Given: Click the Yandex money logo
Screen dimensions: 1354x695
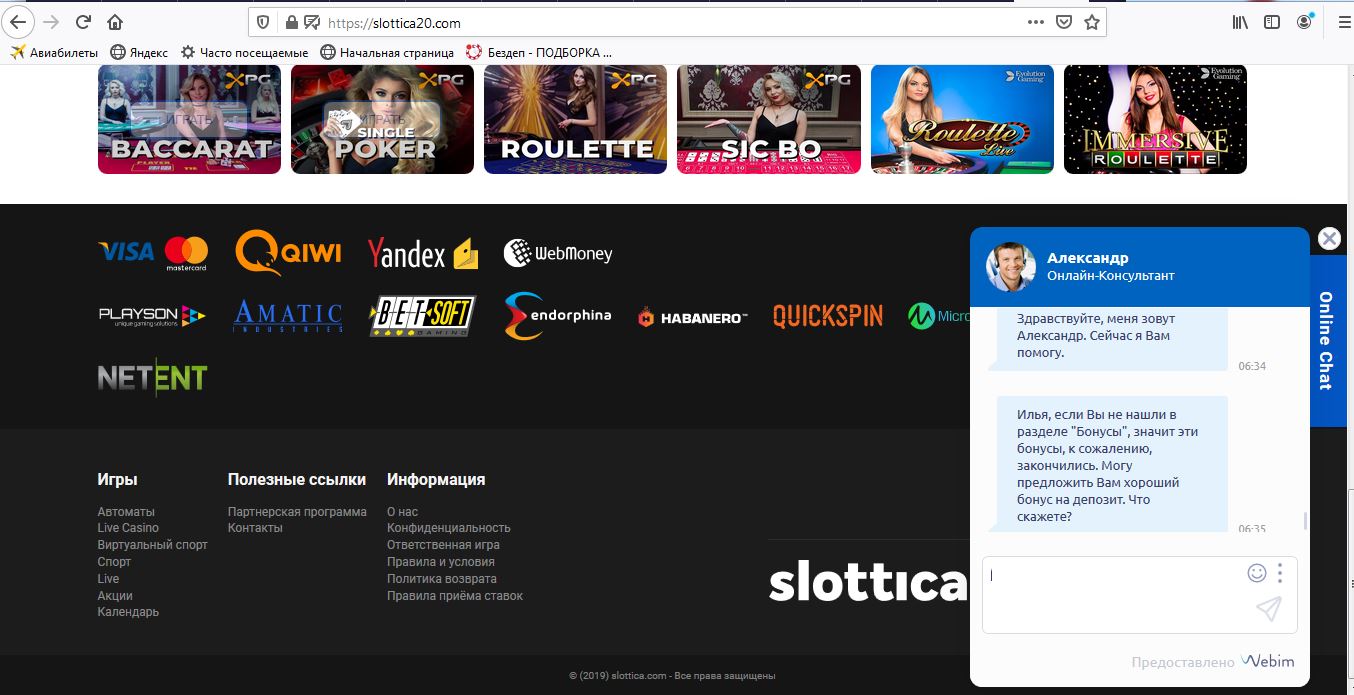Looking at the screenshot, I should 423,254.
